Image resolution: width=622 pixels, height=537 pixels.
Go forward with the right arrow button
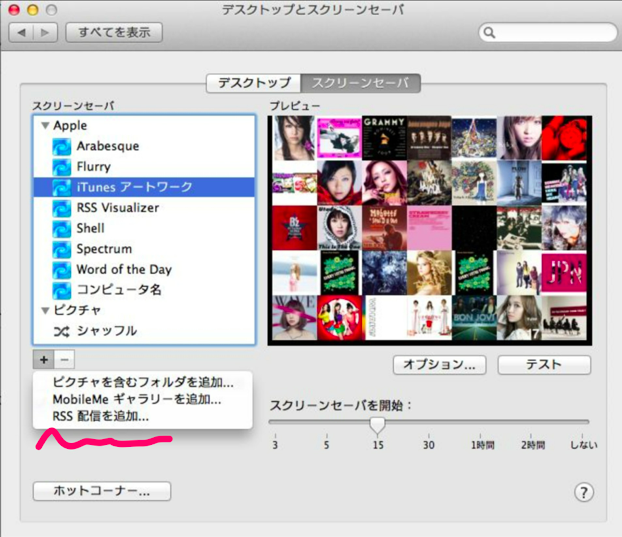pos(45,33)
